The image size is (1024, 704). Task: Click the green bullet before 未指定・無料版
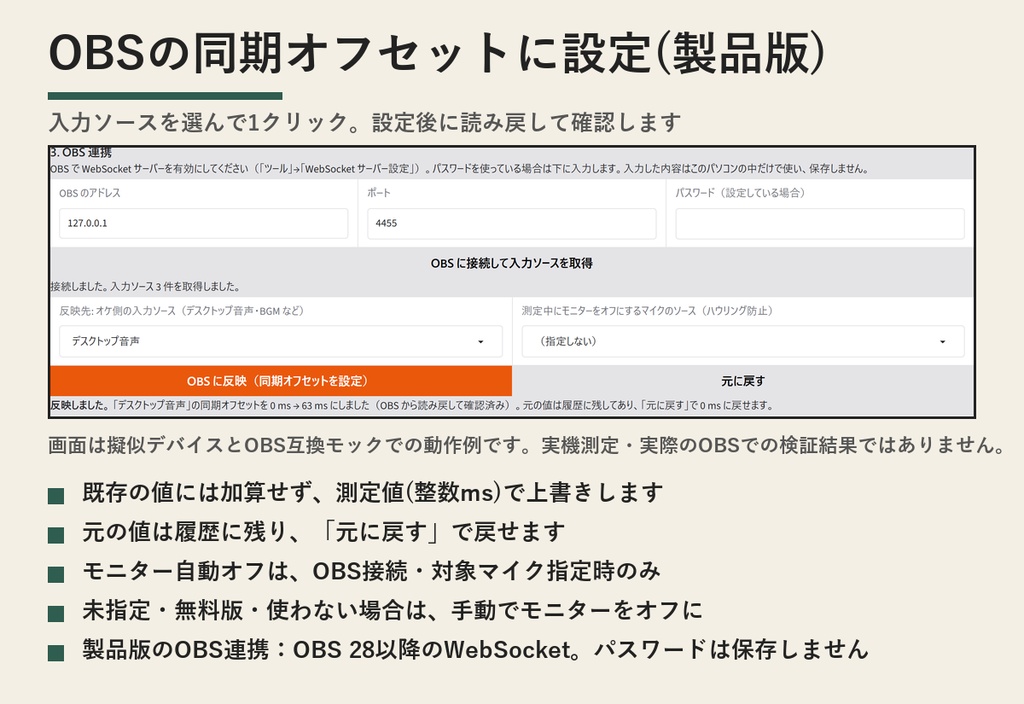pos(56,613)
